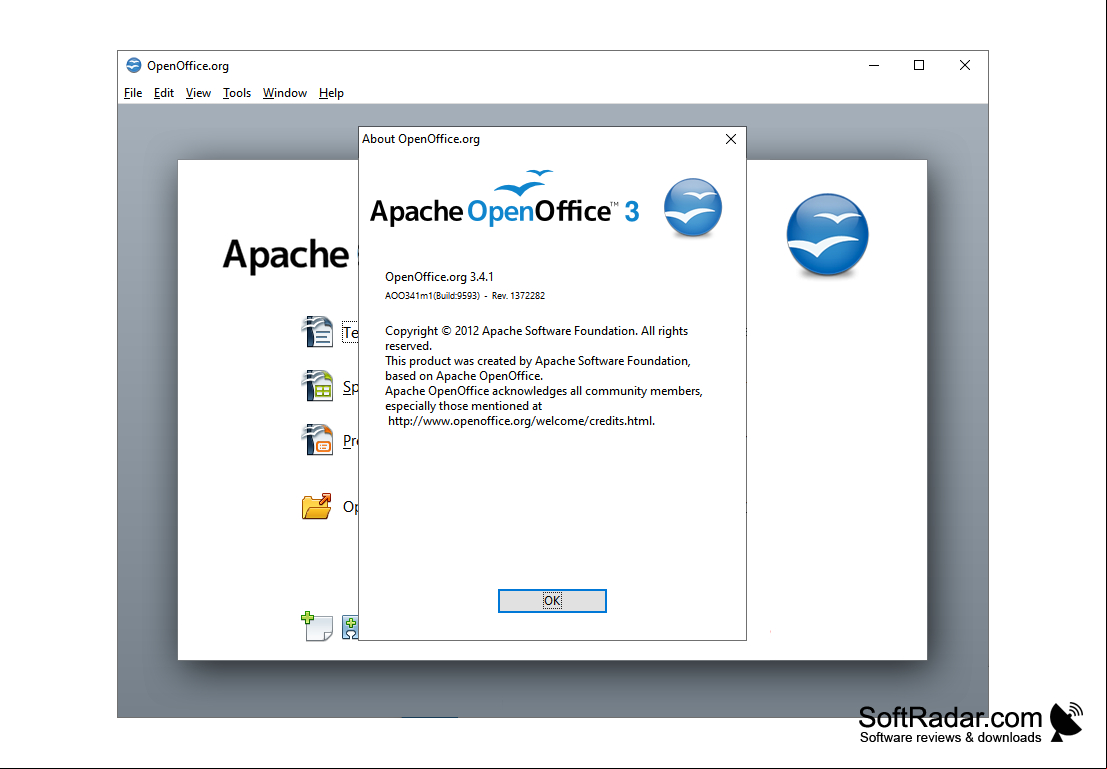Click the Extensions puzzle icon in Start Center
The image size is (1107, 769).
click(350, 627)
